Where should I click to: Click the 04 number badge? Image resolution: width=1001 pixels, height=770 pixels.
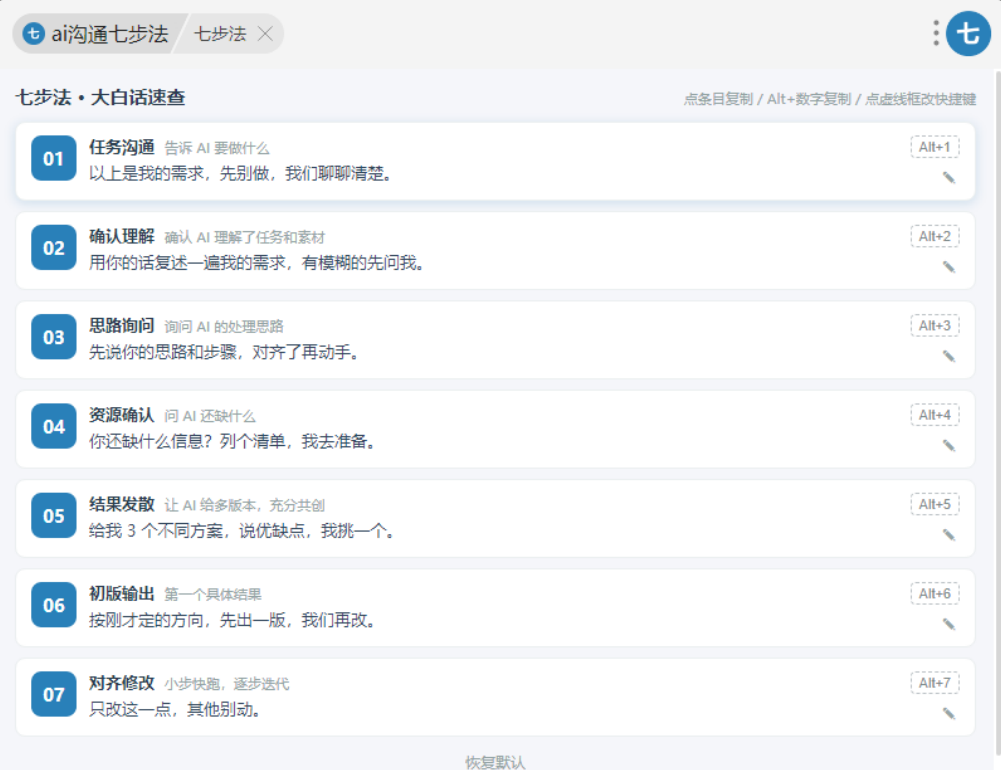point(54,427)
